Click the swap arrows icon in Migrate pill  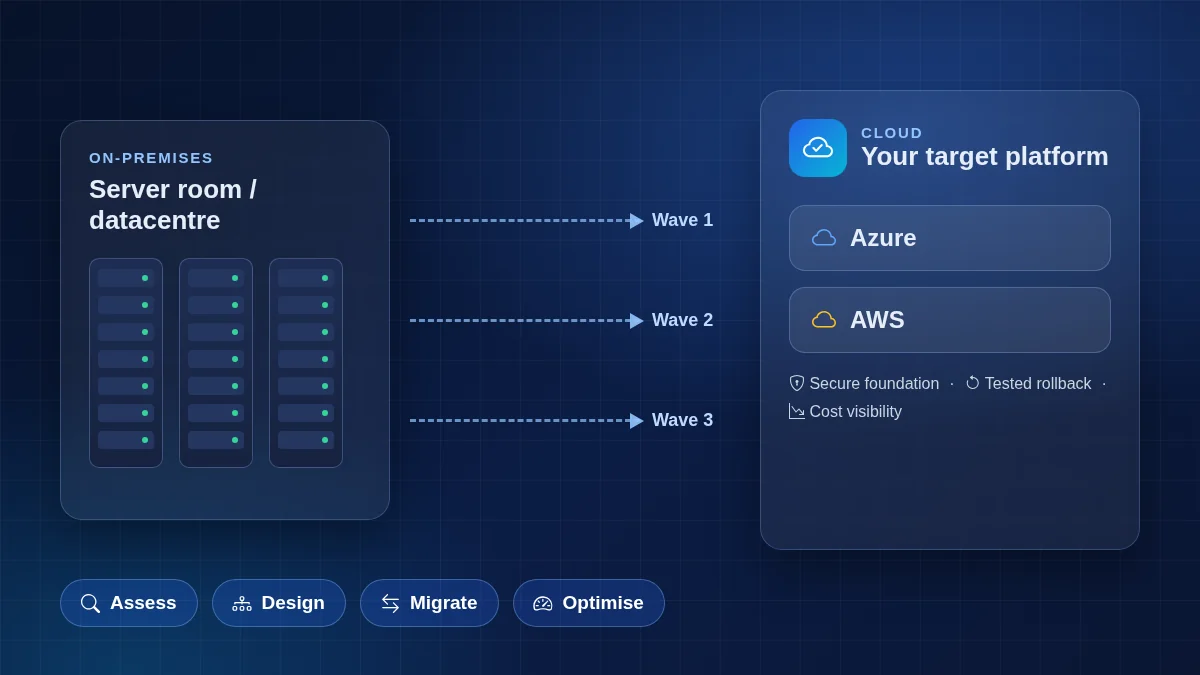tap(390, 603)
